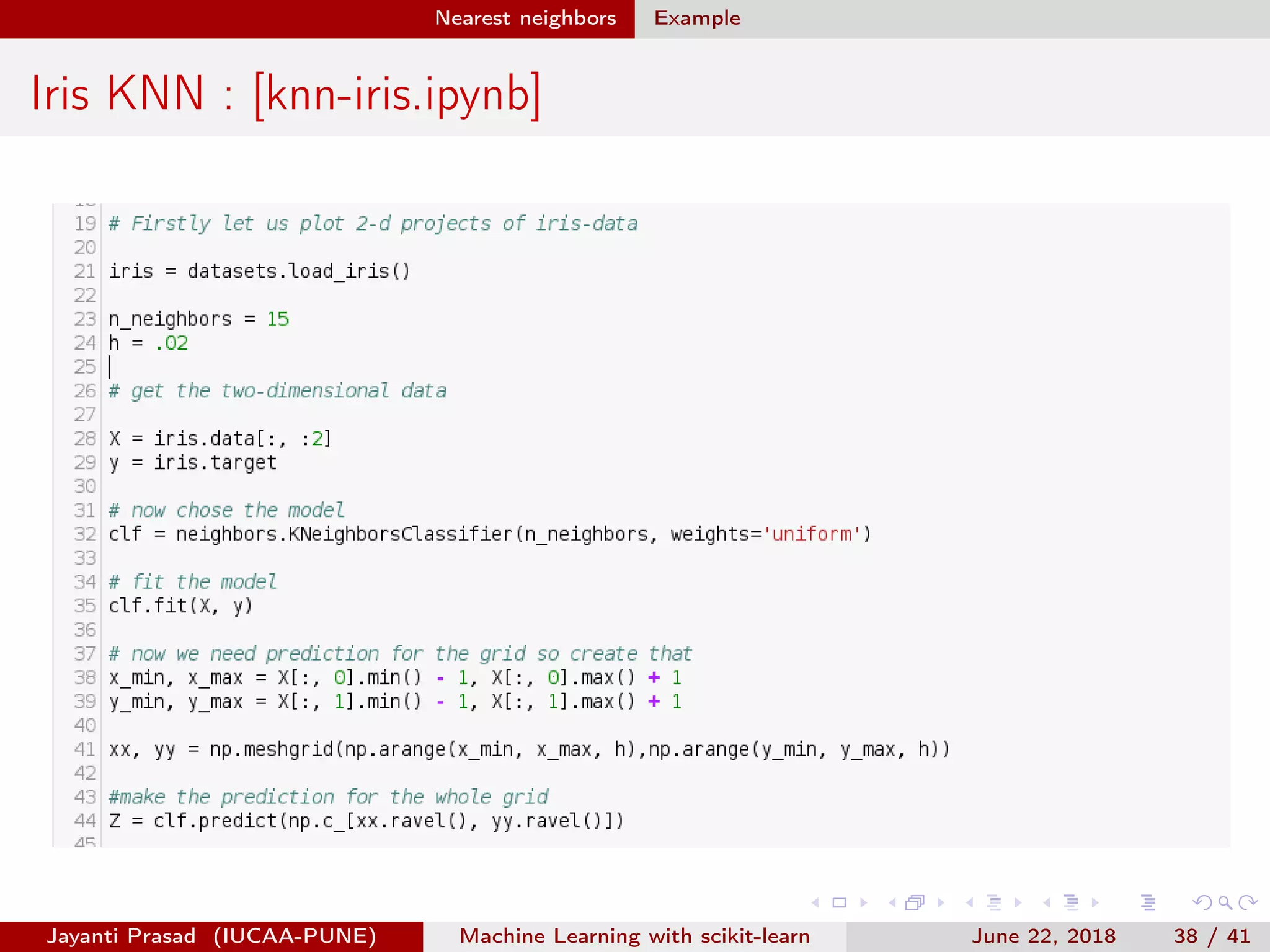Click the previous frame arrow left of stacked-frames icon
The height and width of the screenshot is (952, 1270).
pos(892,903)
